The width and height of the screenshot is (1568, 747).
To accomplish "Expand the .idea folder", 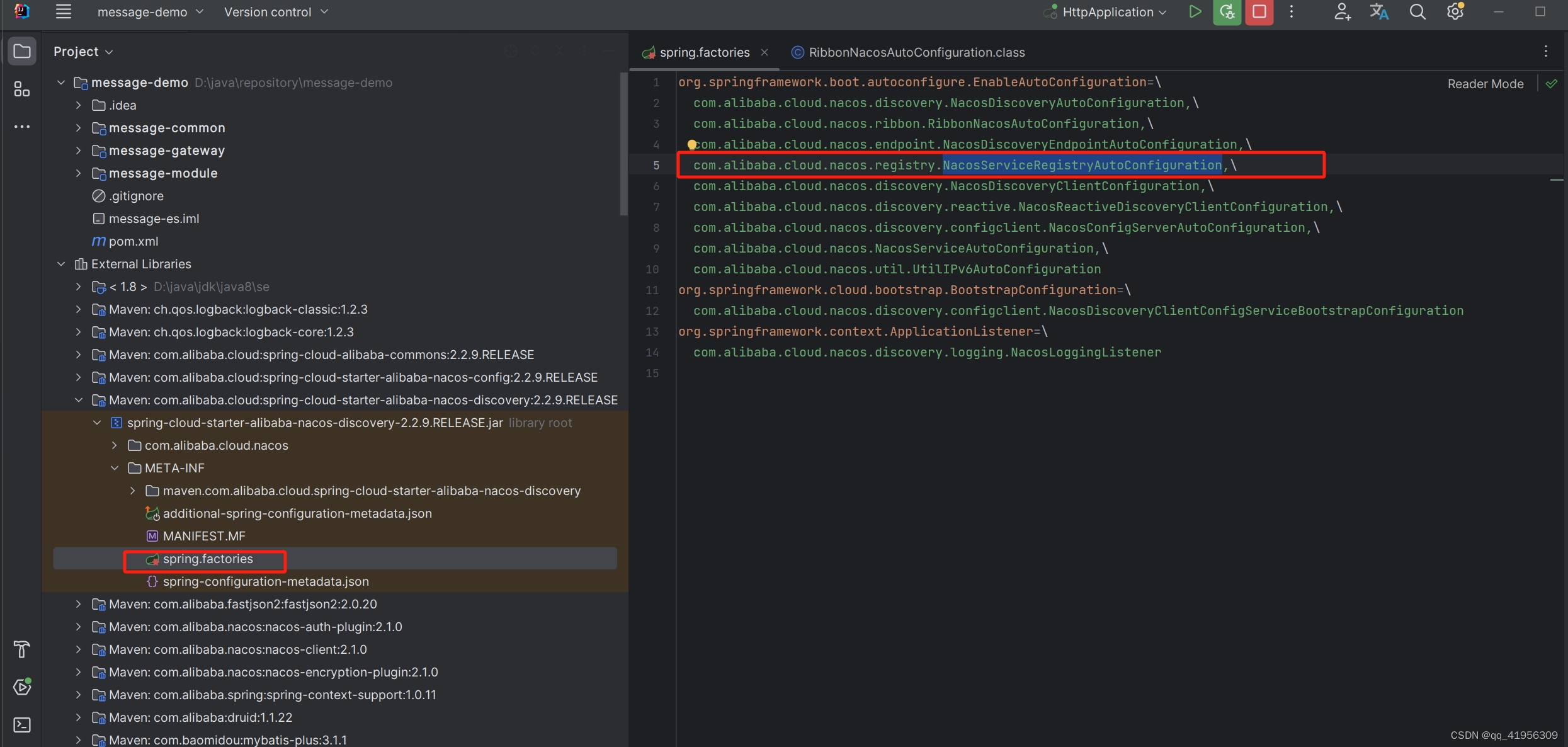I will [78, 105].
